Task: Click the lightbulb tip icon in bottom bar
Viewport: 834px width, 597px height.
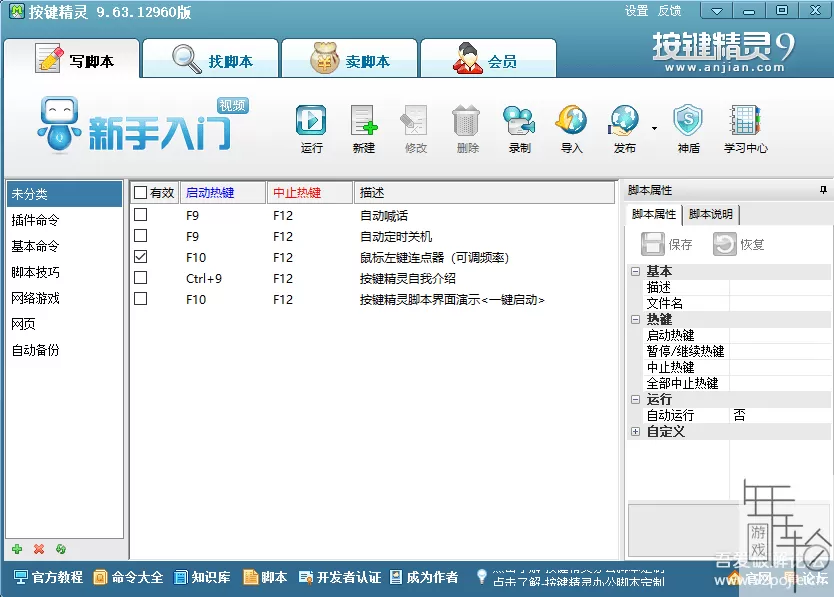Action: tap(481, 576)
